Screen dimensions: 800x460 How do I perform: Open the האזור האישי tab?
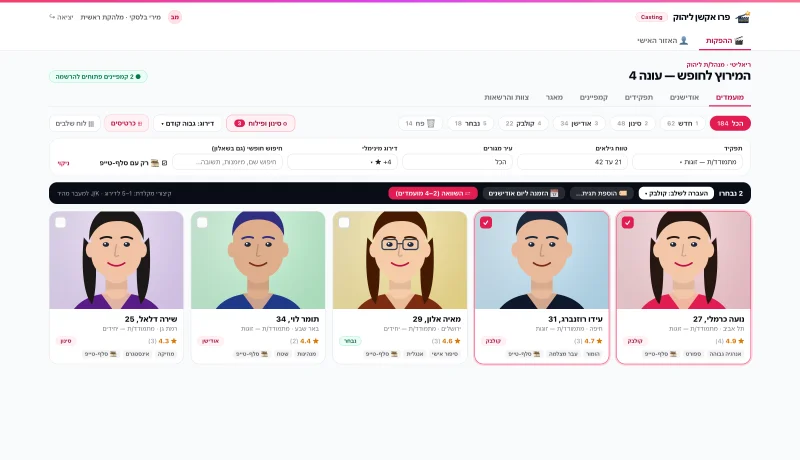tap(662, 41)
